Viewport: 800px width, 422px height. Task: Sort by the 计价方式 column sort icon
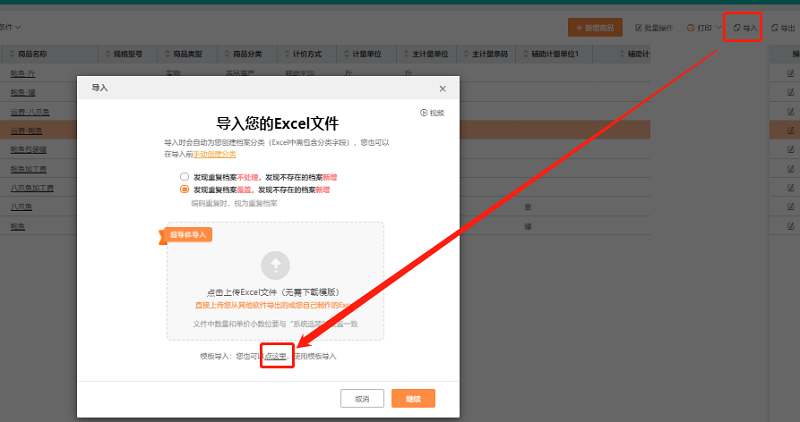pyautogui.click(x=287, y=54)
